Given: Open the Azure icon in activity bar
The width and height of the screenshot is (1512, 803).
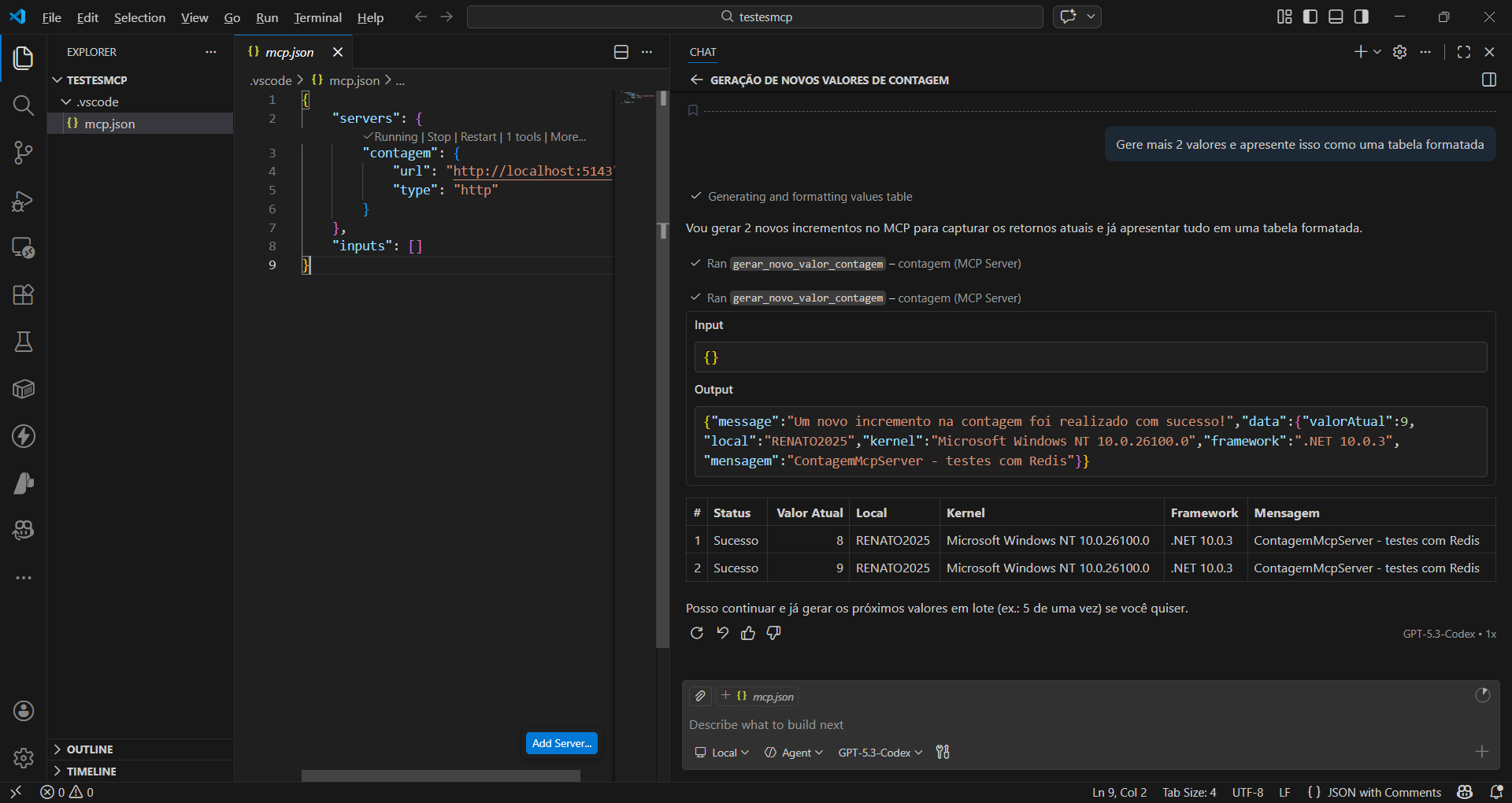Looking at the screenshot, I should click(24, 483).
